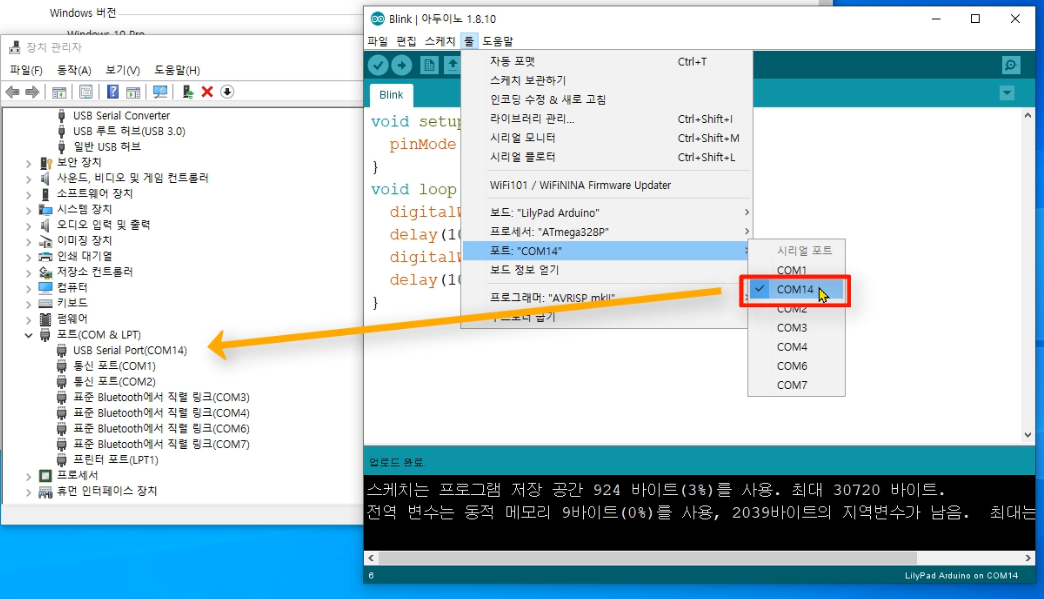Collapse the 포트(COM & LPT) tree node

29,335
